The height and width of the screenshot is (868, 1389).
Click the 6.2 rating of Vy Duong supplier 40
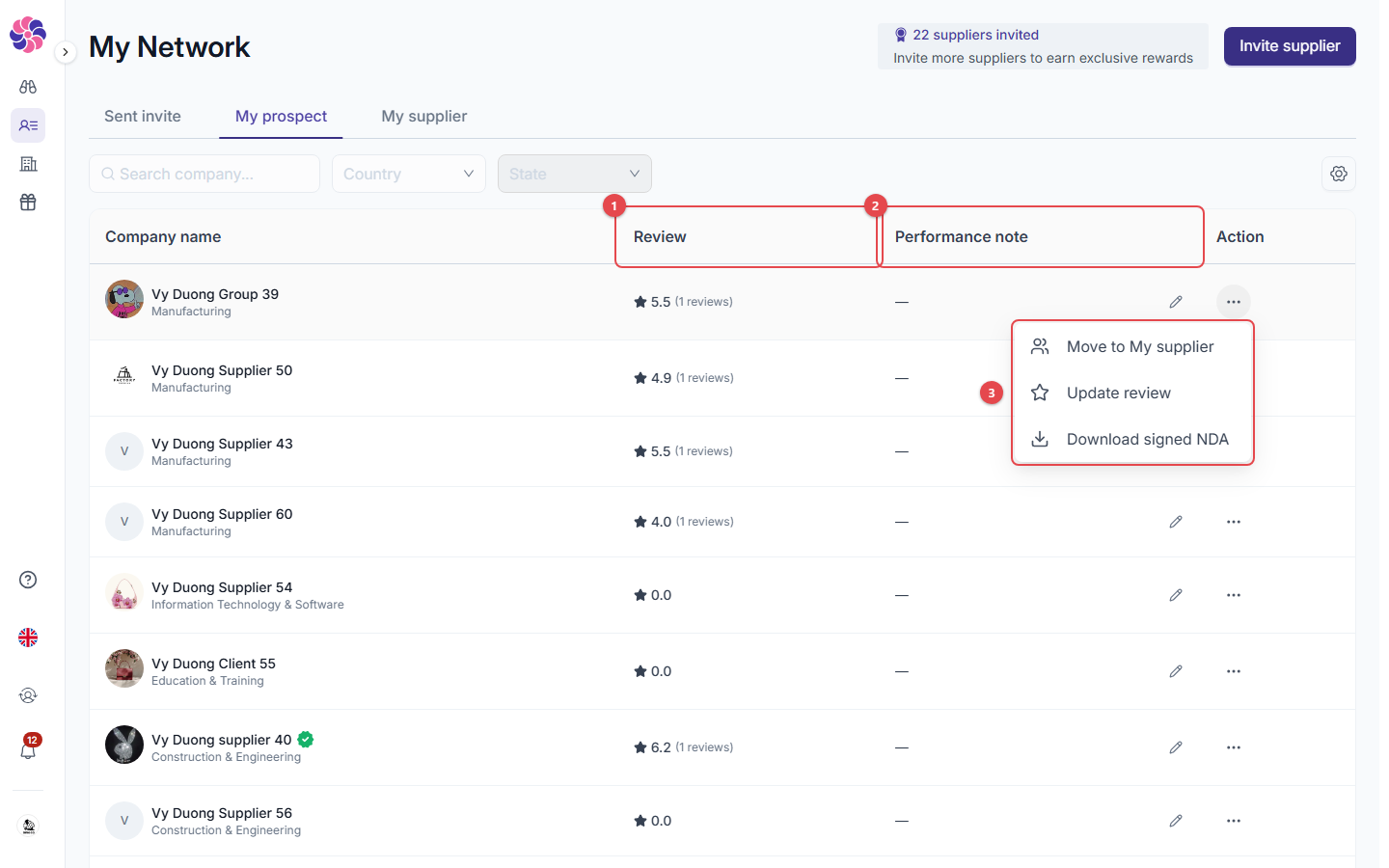(x=661, y=747)
